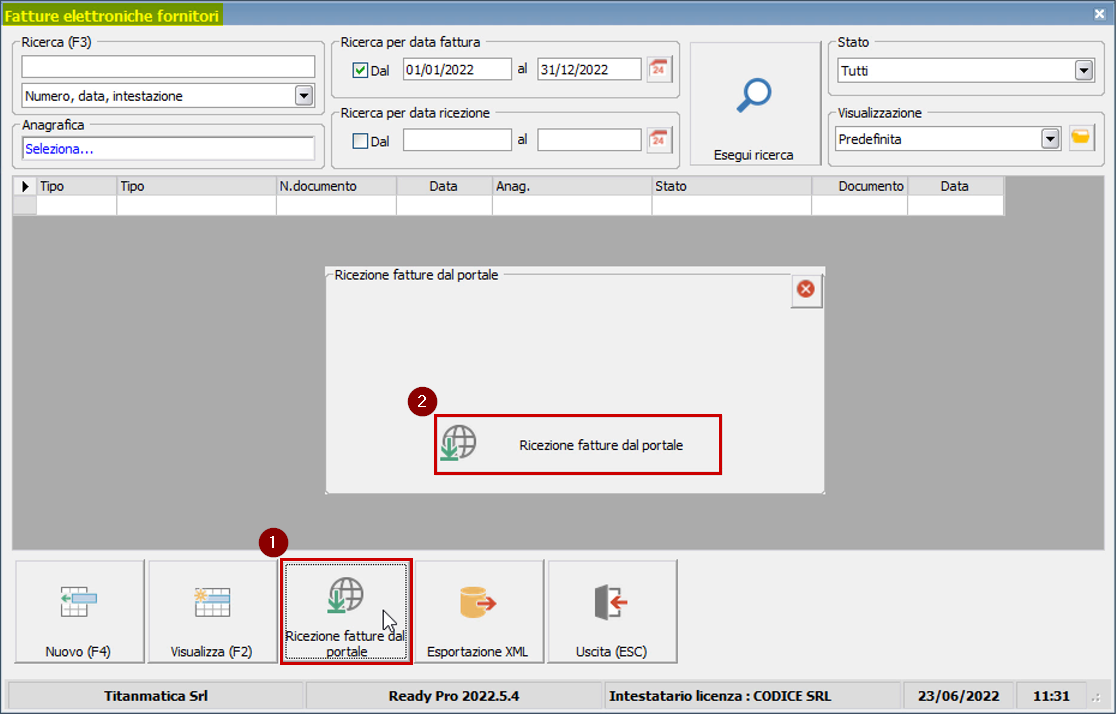Click the end date field 31/12/2022
1116x714 pixels.
pos(589,70)
